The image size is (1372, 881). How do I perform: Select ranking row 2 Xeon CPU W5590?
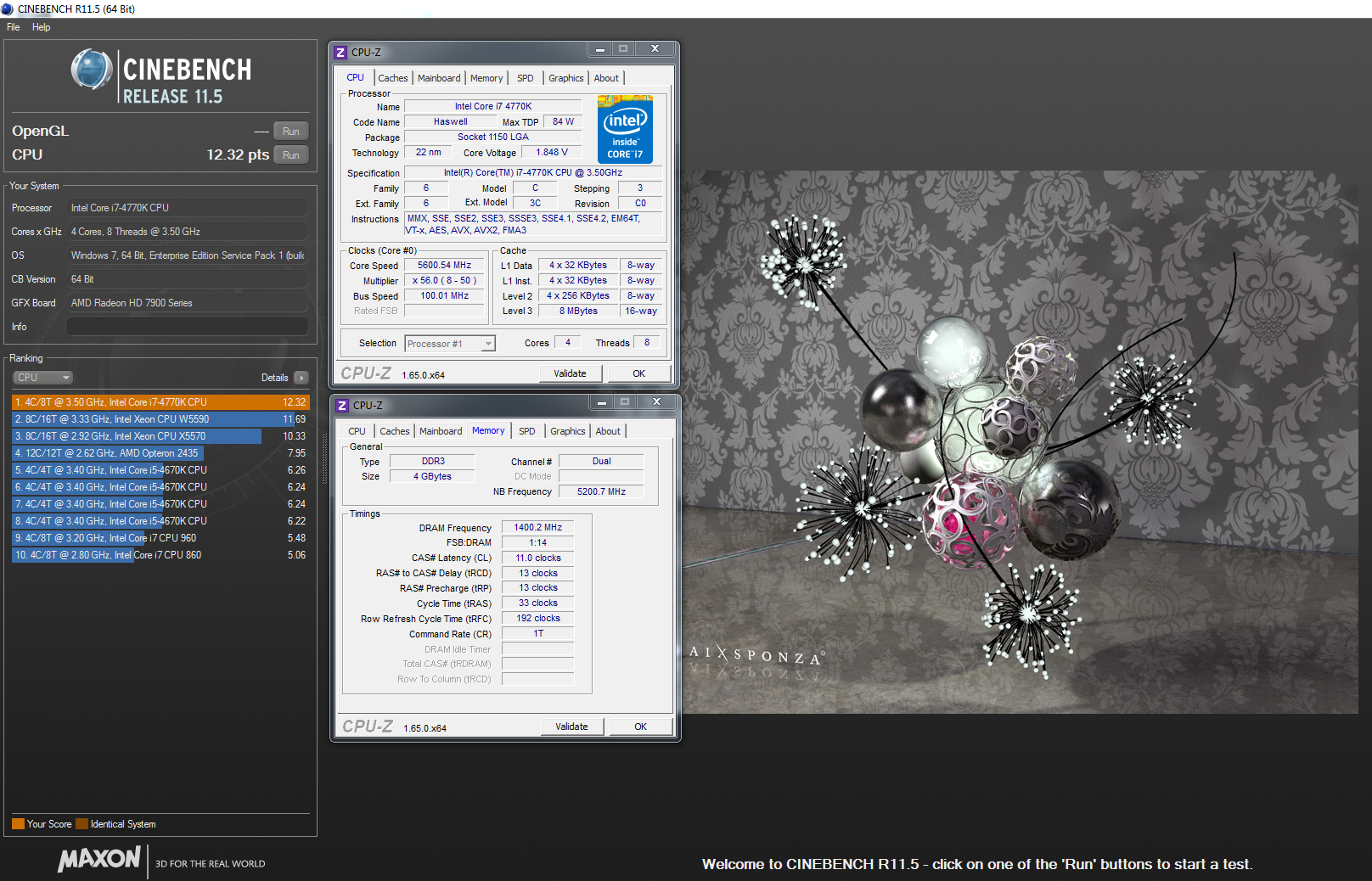click(x=160, y=419)
